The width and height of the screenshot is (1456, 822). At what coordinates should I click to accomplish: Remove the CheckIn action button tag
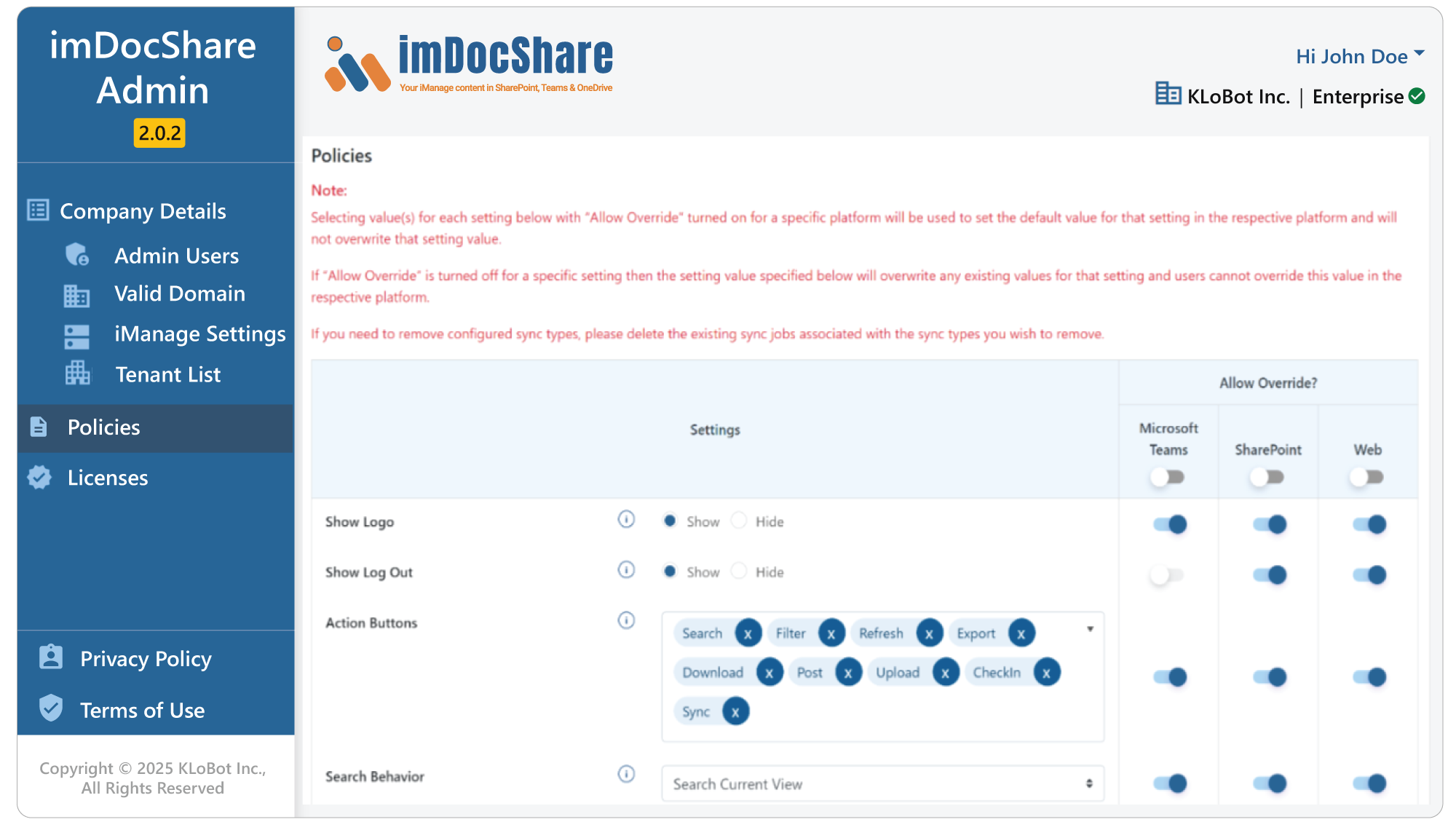[1047, 673]
